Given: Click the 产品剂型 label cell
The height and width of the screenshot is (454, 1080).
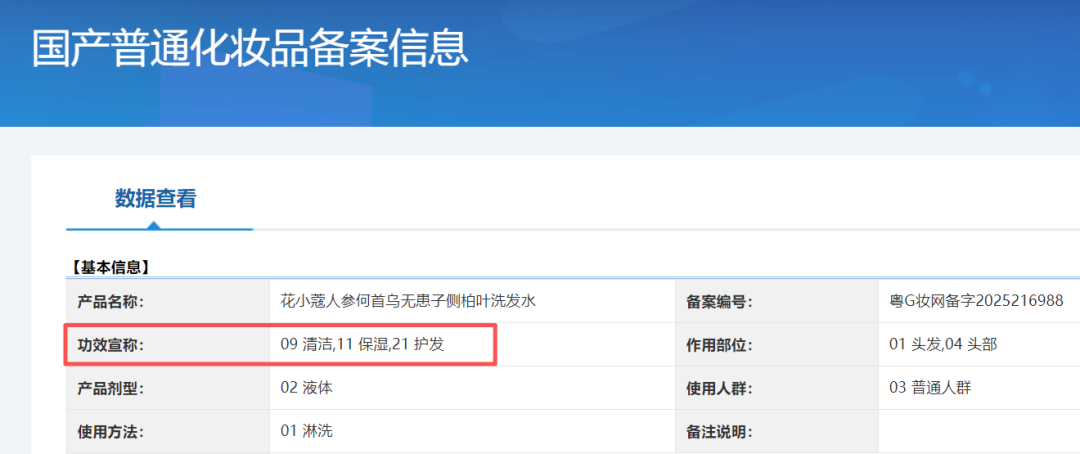Looking at the screenshot, I should (111, 388).
